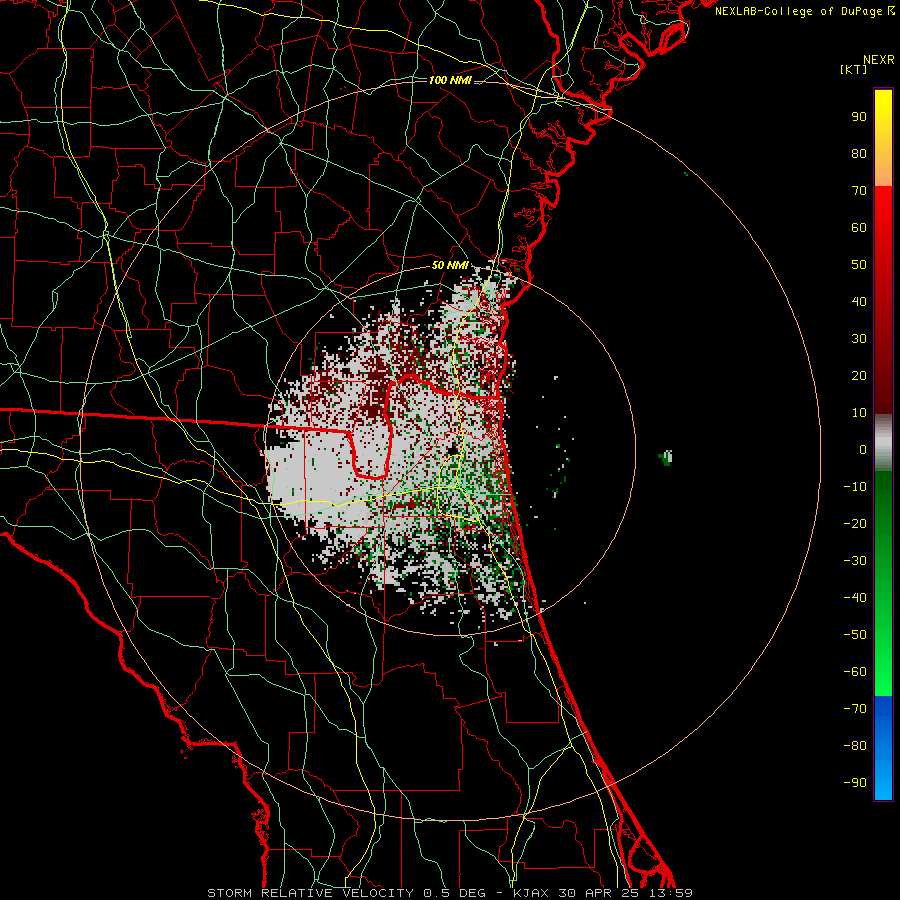900x900 pixels.
Task: Click the 20 value on velocity scale
Action: pos(859,376)
